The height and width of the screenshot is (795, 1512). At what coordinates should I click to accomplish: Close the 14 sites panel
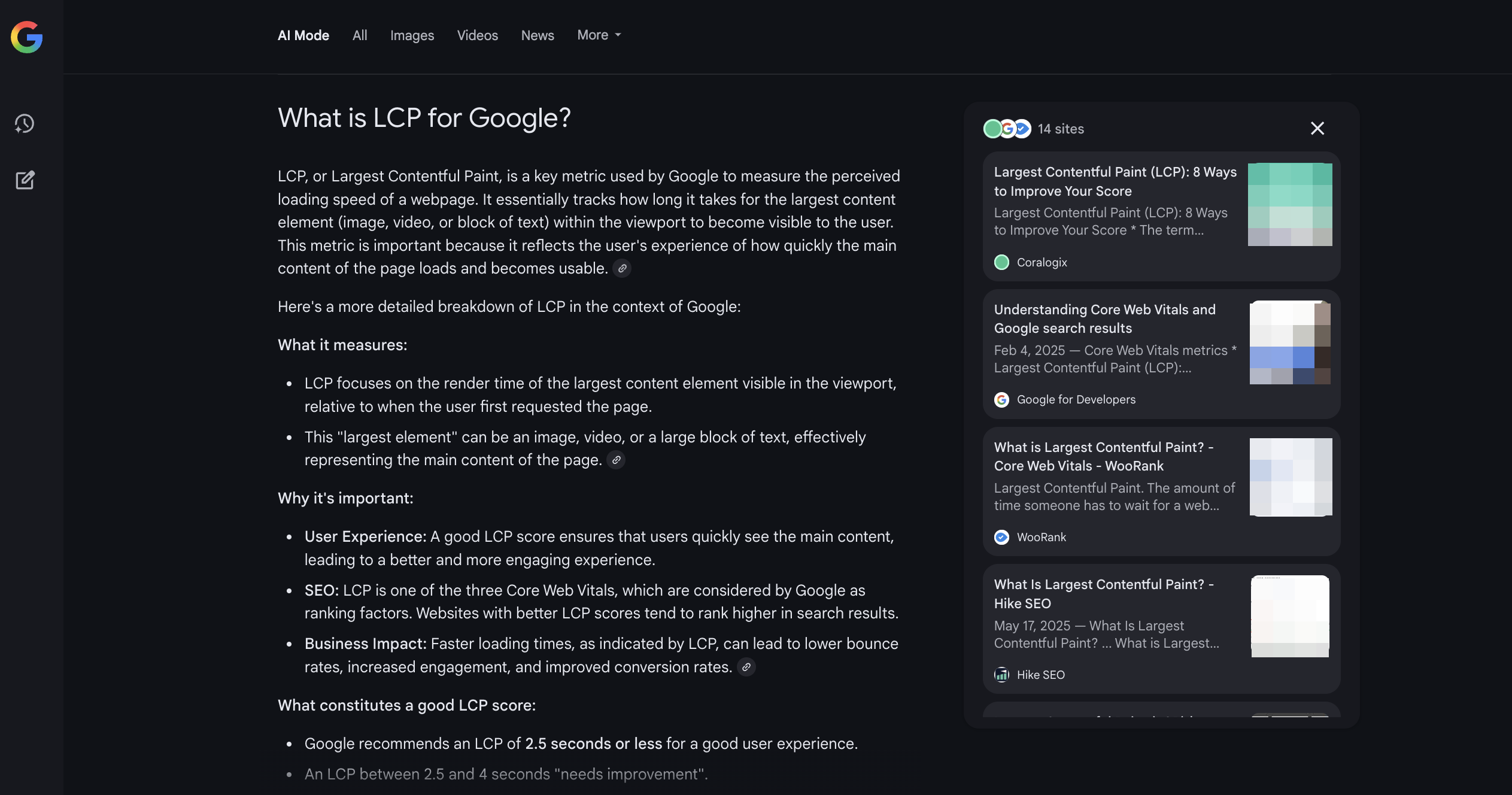1317,128
